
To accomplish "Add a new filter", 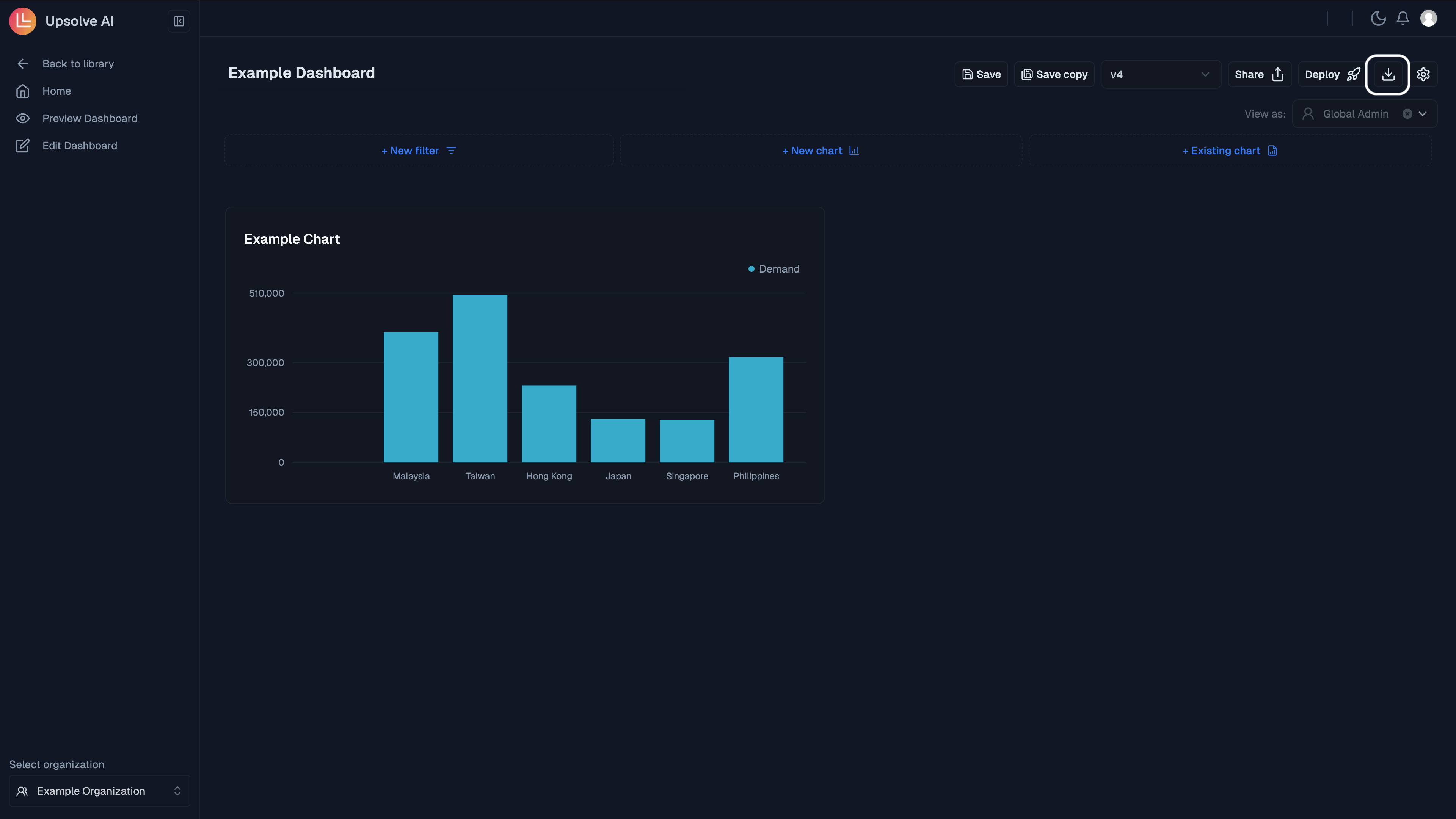I will [x=418, y=151].
